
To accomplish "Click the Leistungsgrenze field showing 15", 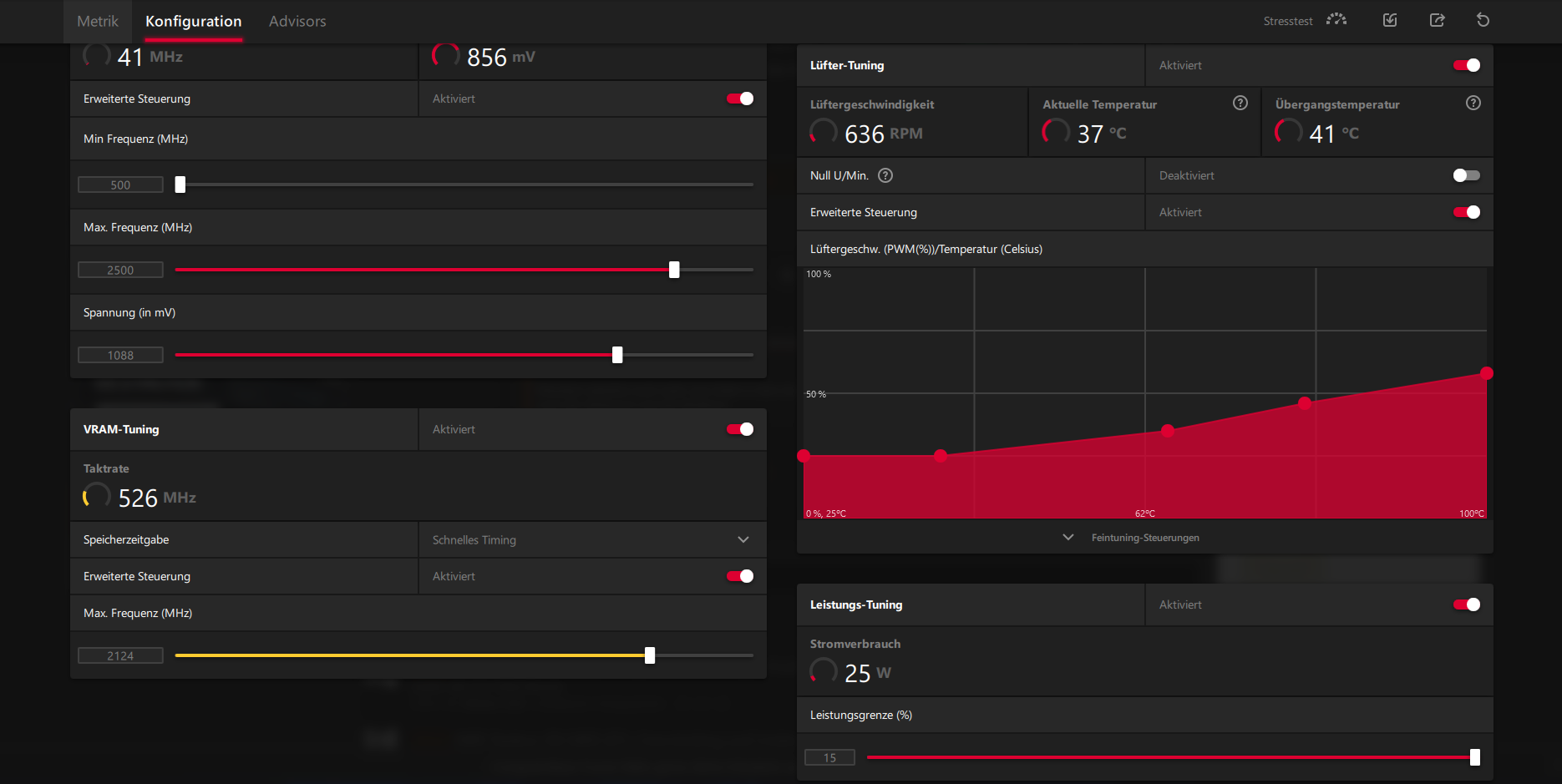I will pos(829,757).
